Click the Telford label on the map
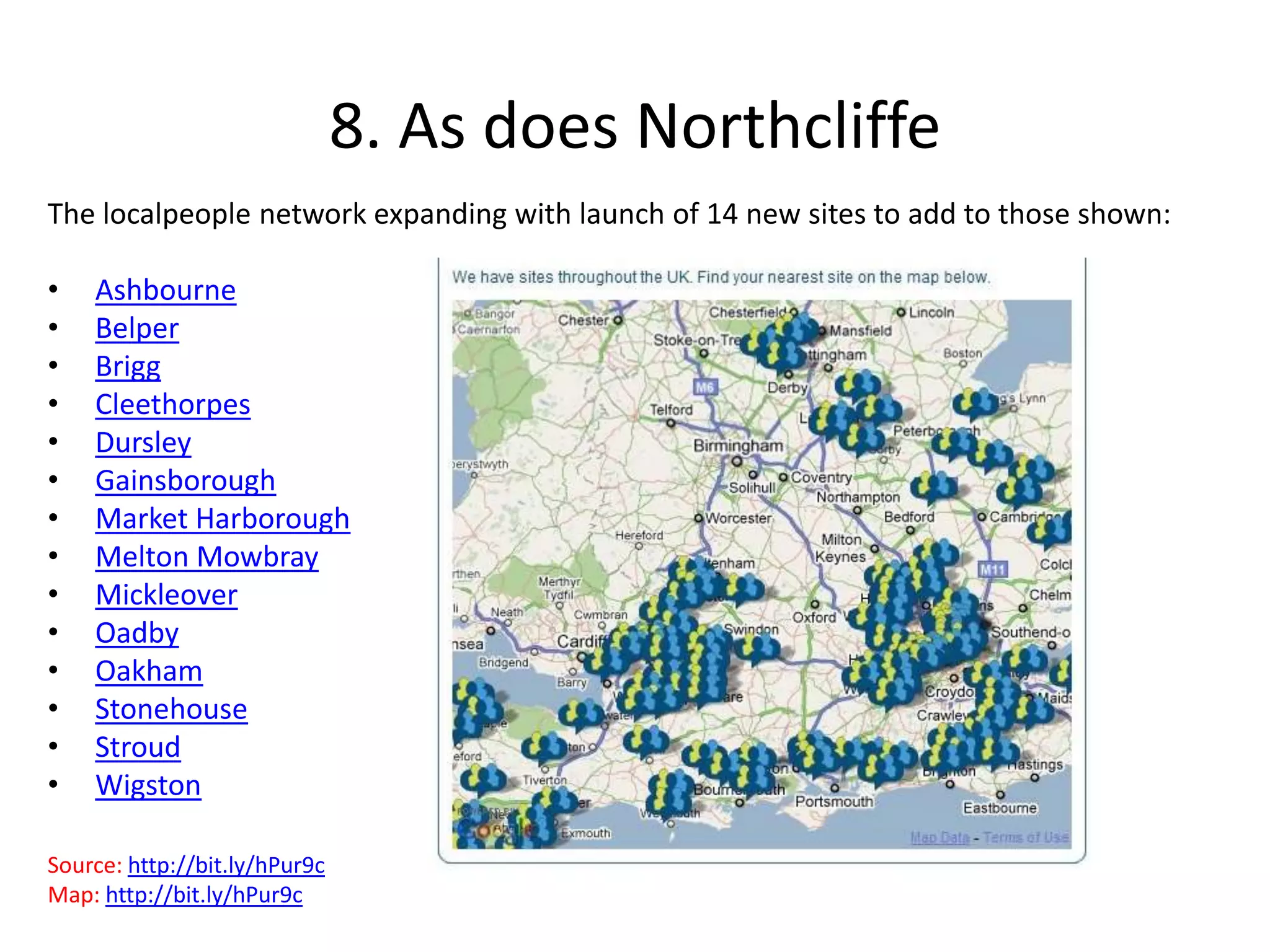 (x=671, y=410)
